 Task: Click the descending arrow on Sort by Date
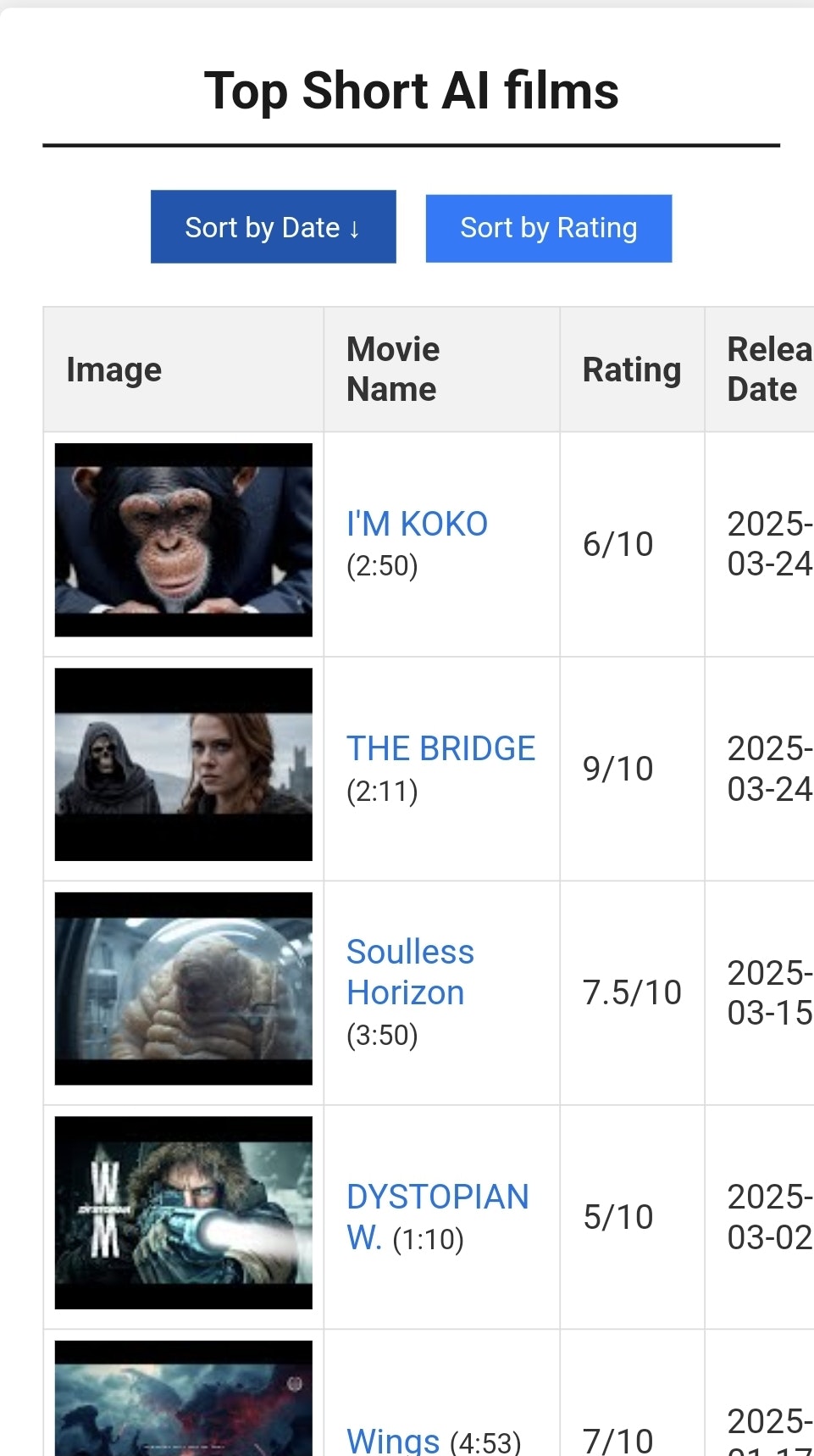click(x=354, y=227)
